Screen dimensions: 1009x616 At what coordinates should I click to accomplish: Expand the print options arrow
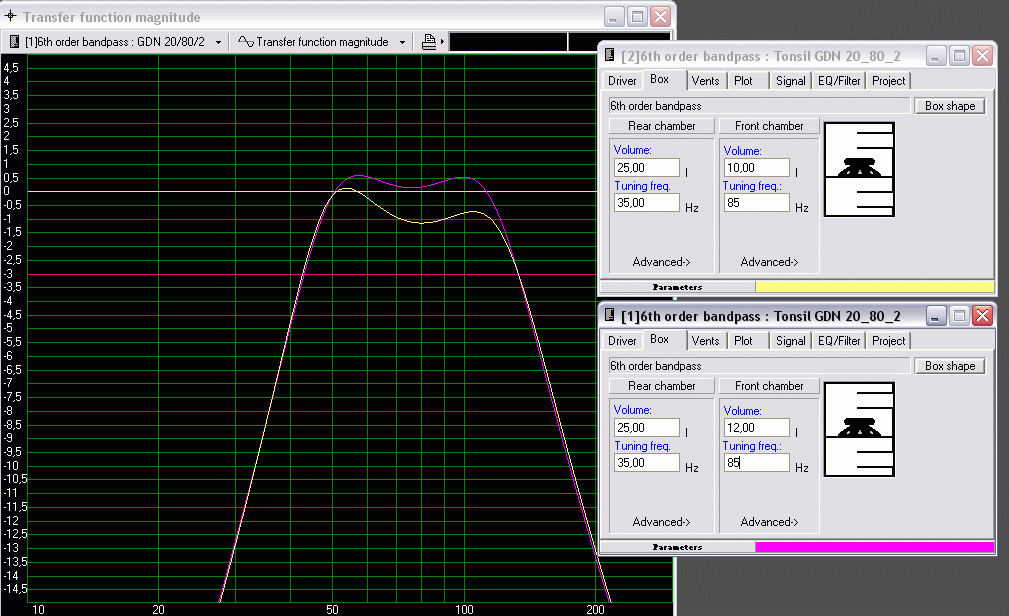[442, 42]
